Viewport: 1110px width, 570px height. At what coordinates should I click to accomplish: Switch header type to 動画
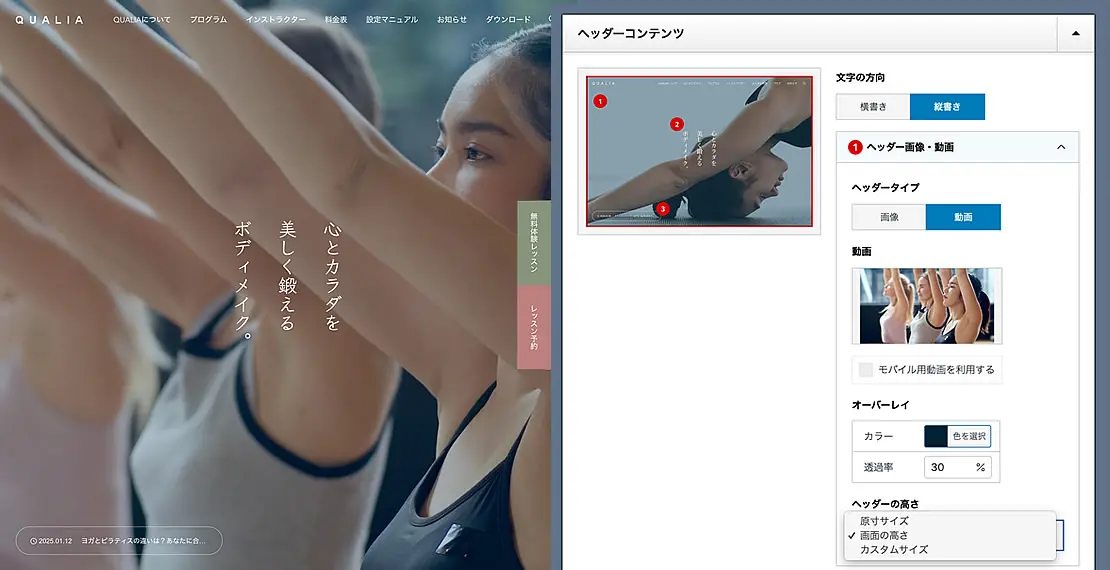click(962, 217)
